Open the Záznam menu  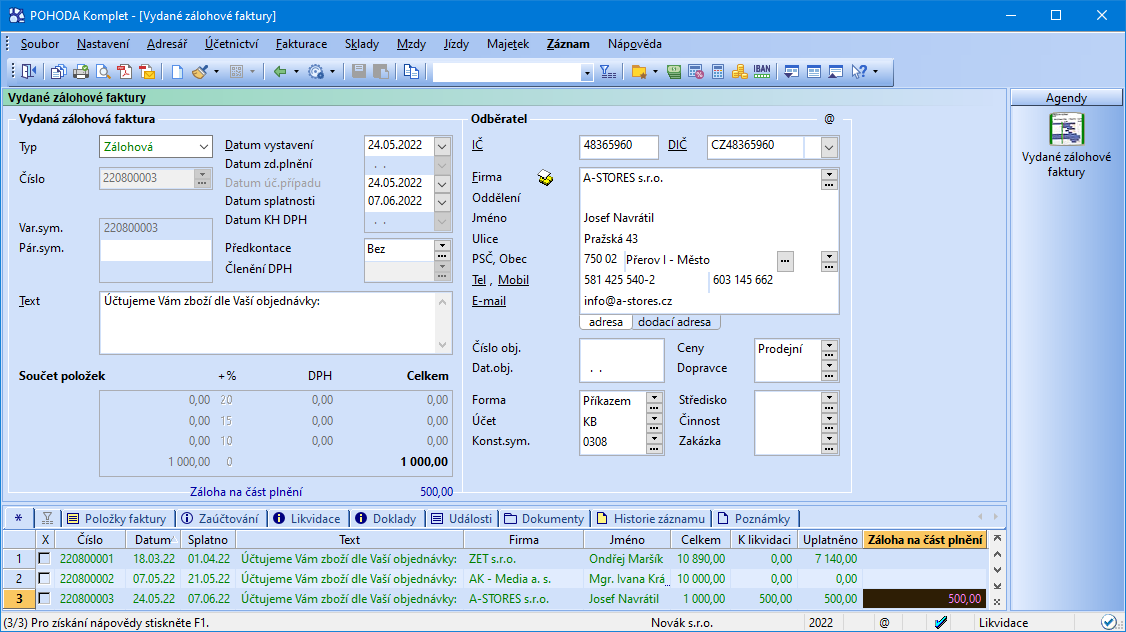(x=568, y=44)
